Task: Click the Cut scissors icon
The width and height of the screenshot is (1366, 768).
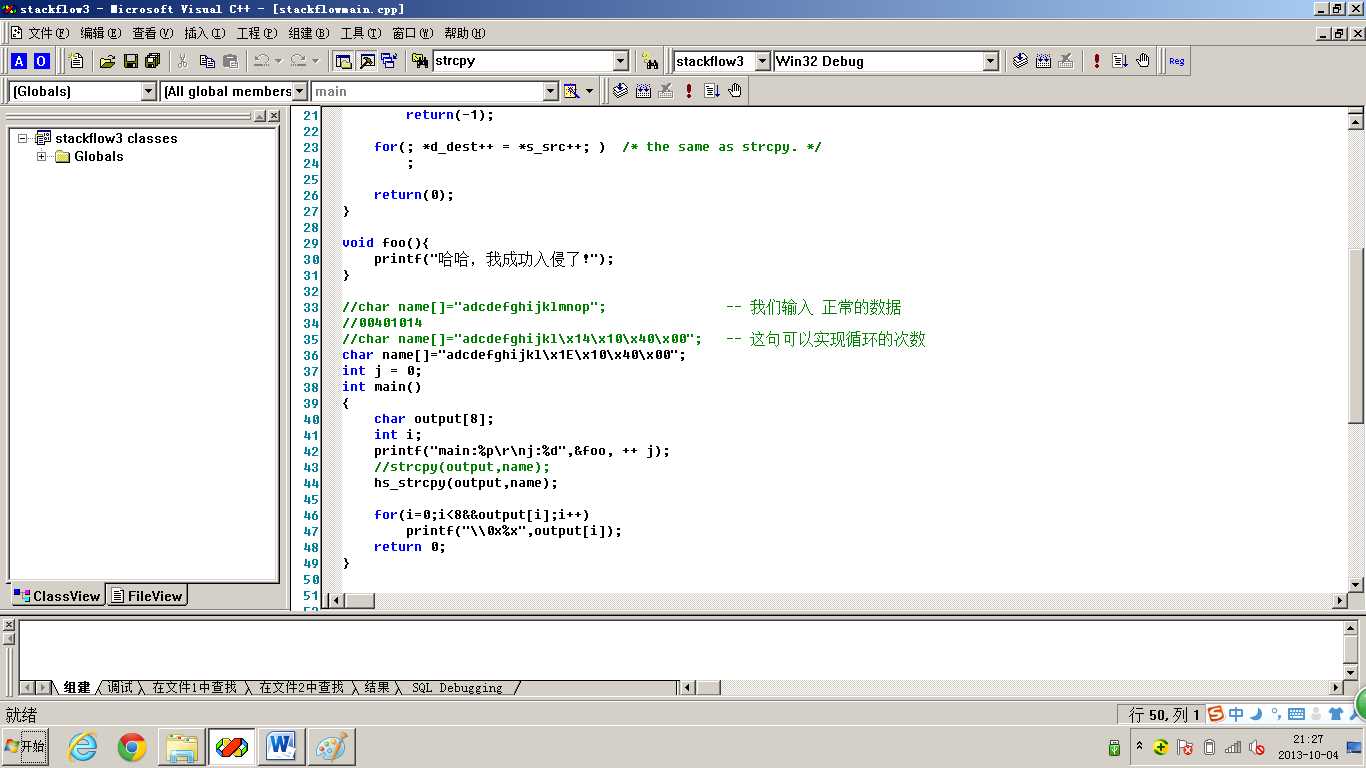Action: pyautogui.click(x=183, y=61)
